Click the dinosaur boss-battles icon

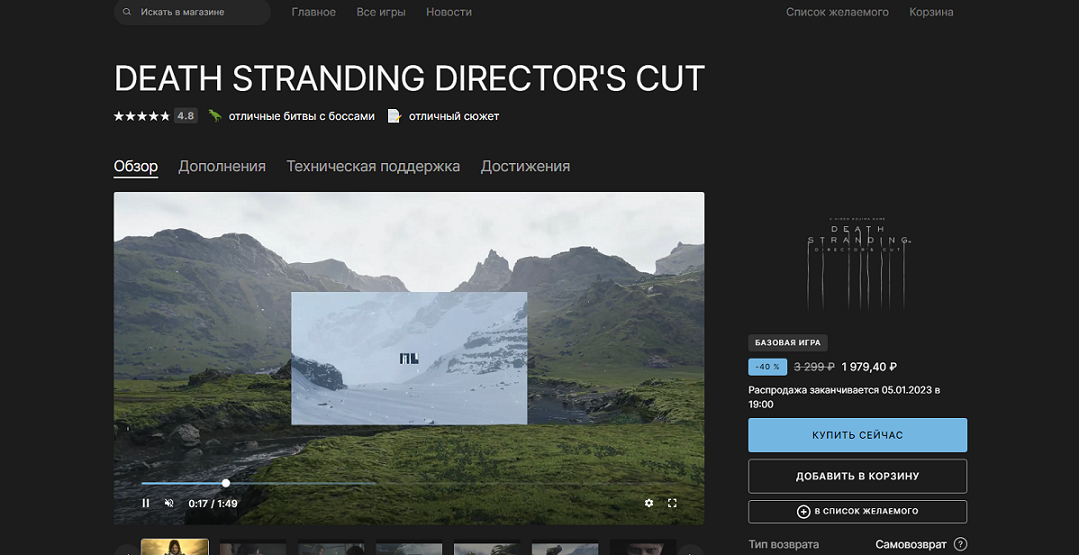click(215, 116)
